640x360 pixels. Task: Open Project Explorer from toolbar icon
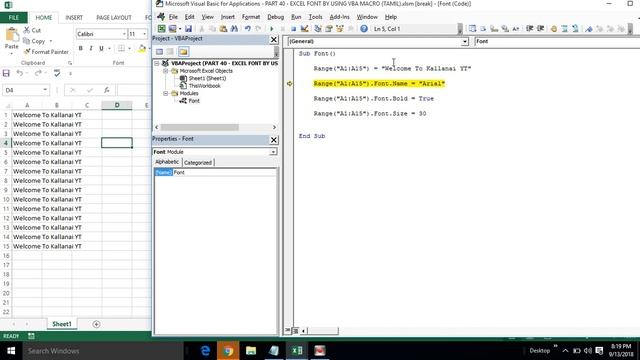(318, 29)
